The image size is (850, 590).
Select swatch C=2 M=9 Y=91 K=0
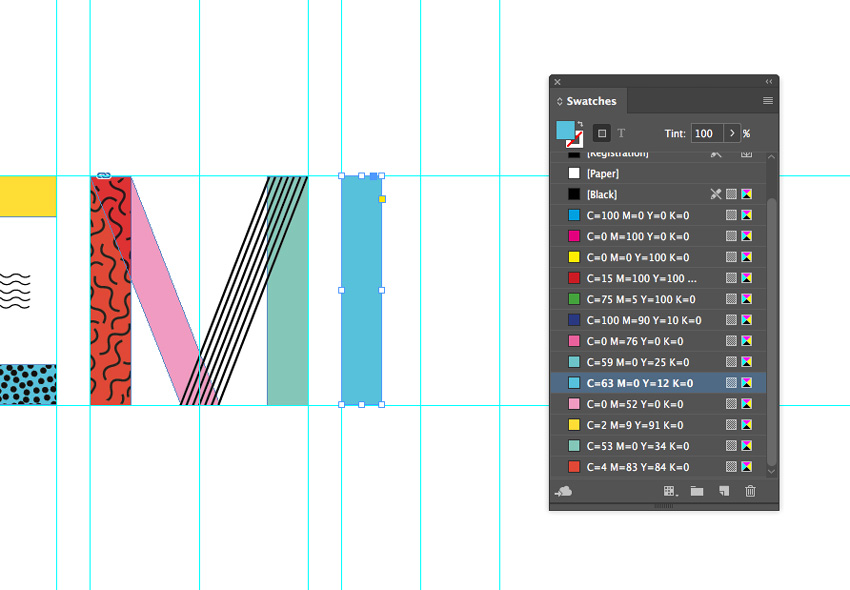[658, 425]
